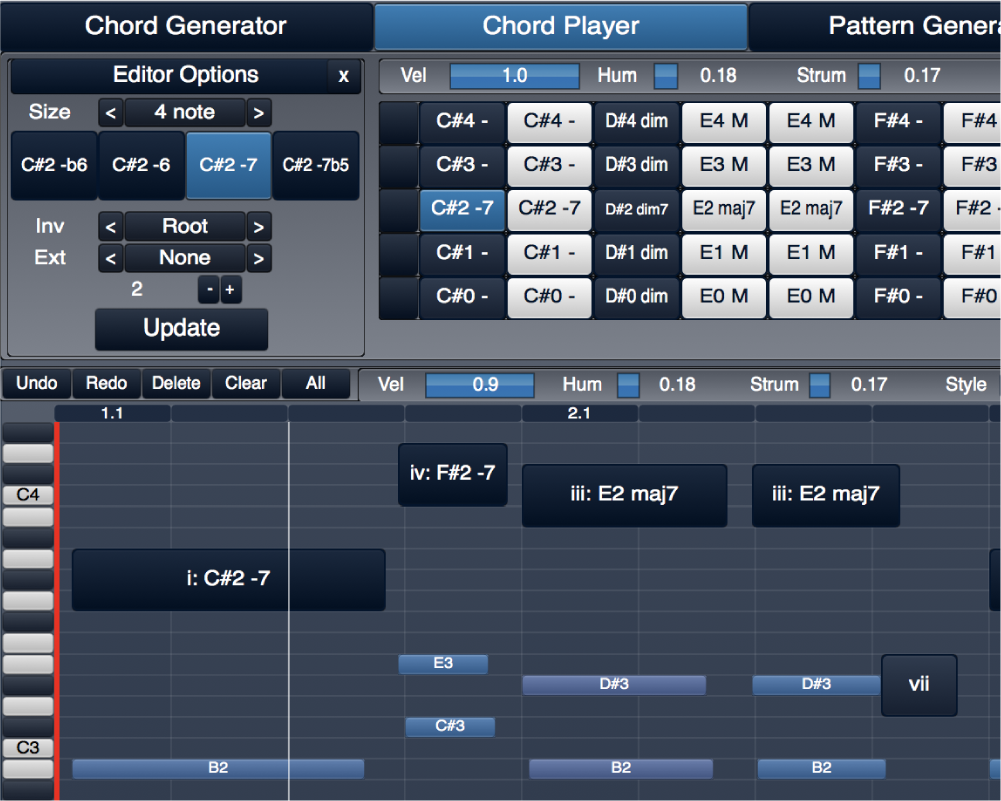Step Ext backward with left arrow
The width and height of the screenshot is (1001, 801).
pyautogui.click(x=110, y=258)
